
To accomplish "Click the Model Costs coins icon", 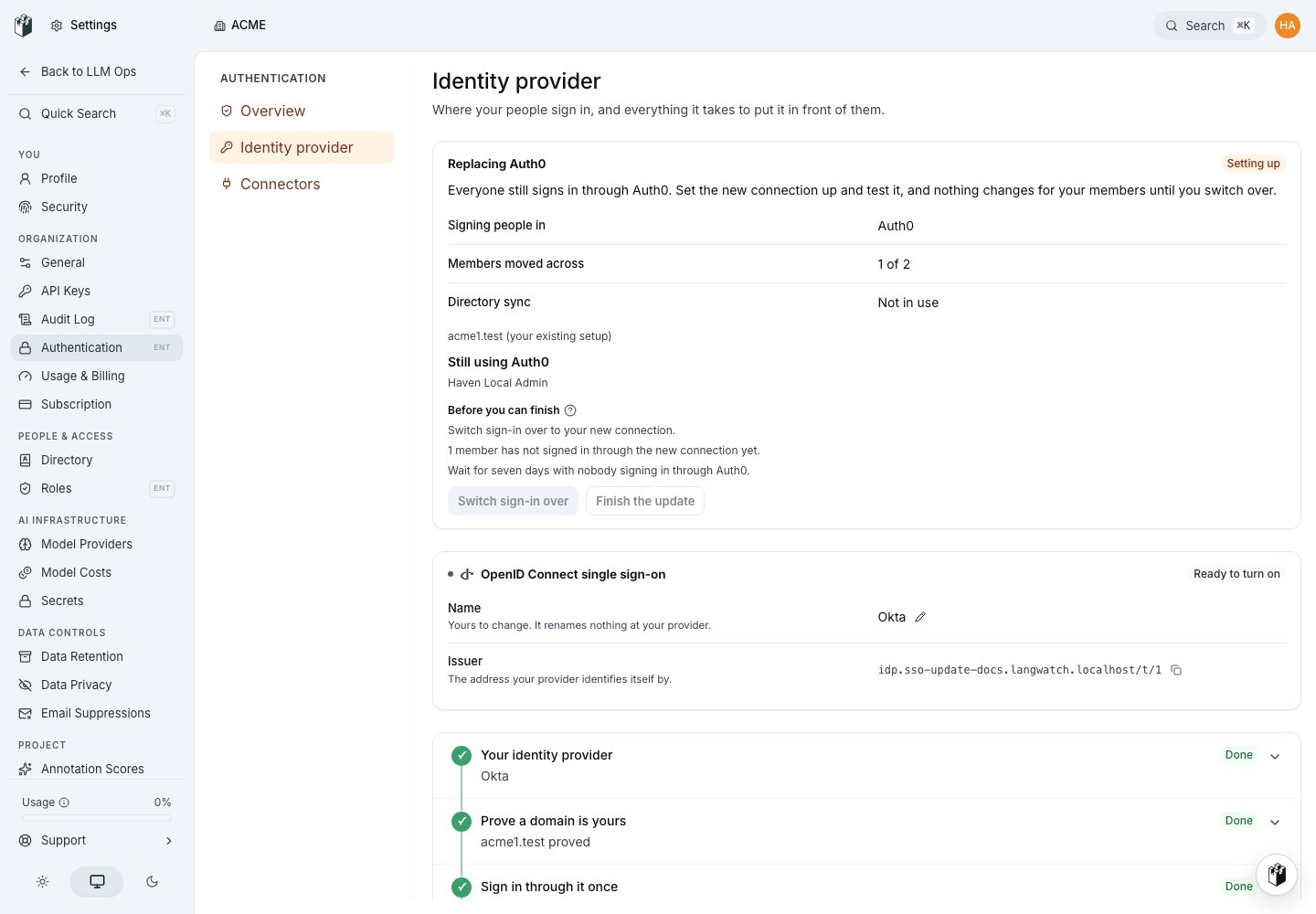I will pyautogui.click(x=26, y=572).
